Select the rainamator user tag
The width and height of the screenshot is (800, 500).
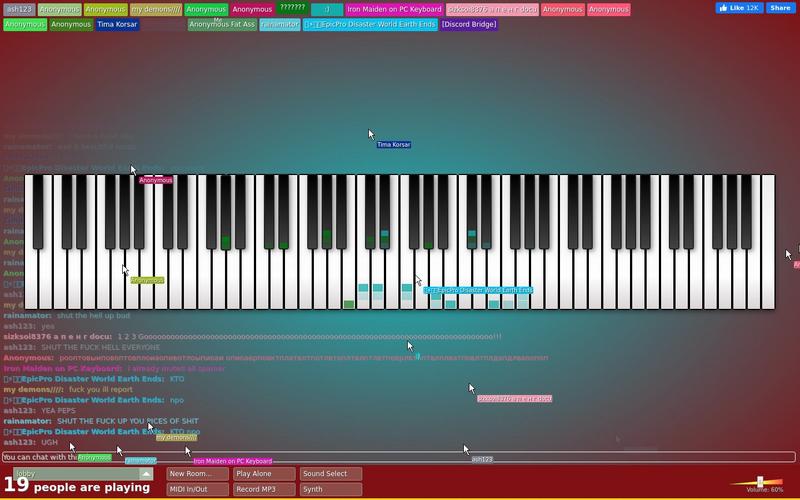point(280,24)
